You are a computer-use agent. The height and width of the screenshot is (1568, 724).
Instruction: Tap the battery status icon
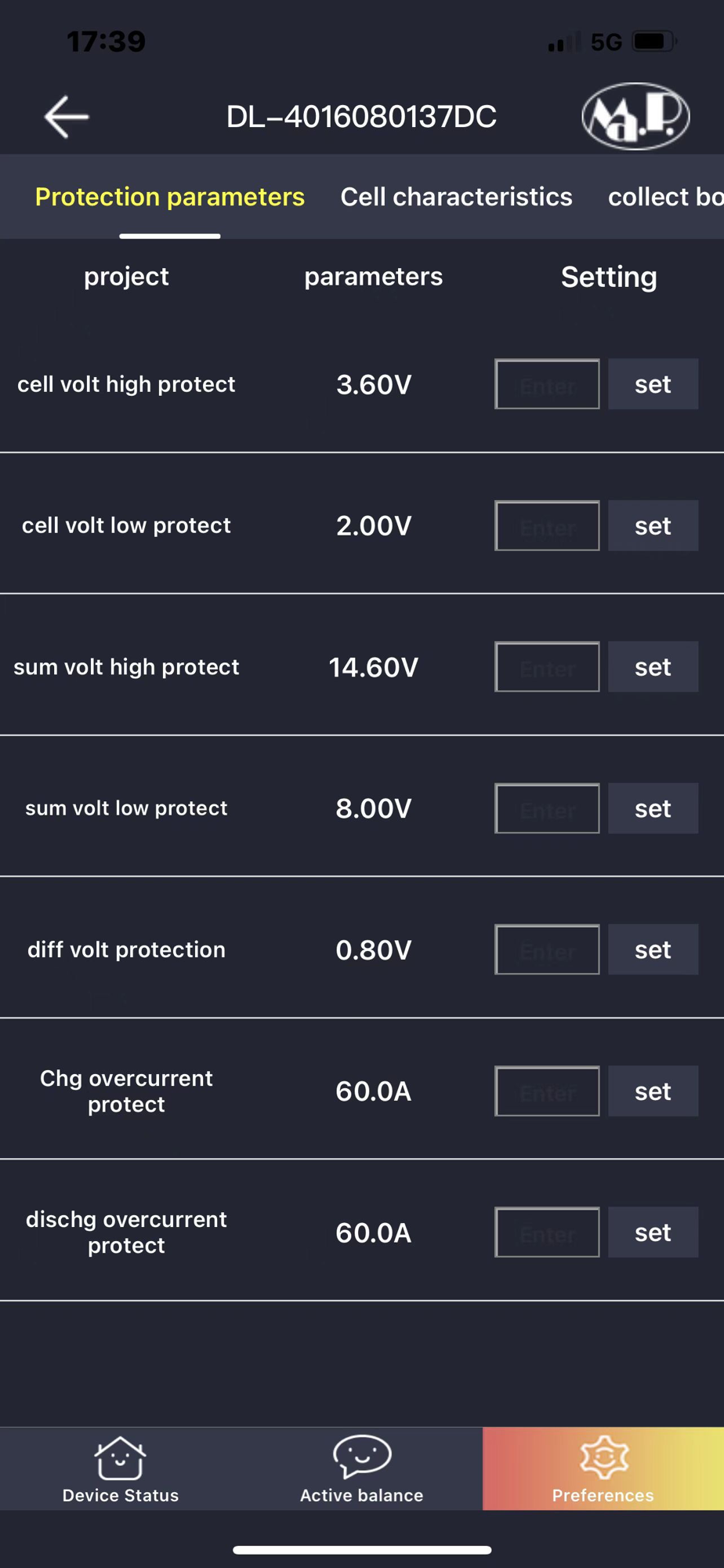[654, 42]
